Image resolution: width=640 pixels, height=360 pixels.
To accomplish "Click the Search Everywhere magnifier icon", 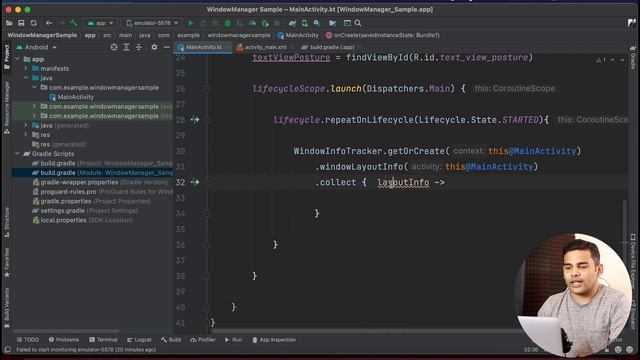I will [x=358, y=23].
